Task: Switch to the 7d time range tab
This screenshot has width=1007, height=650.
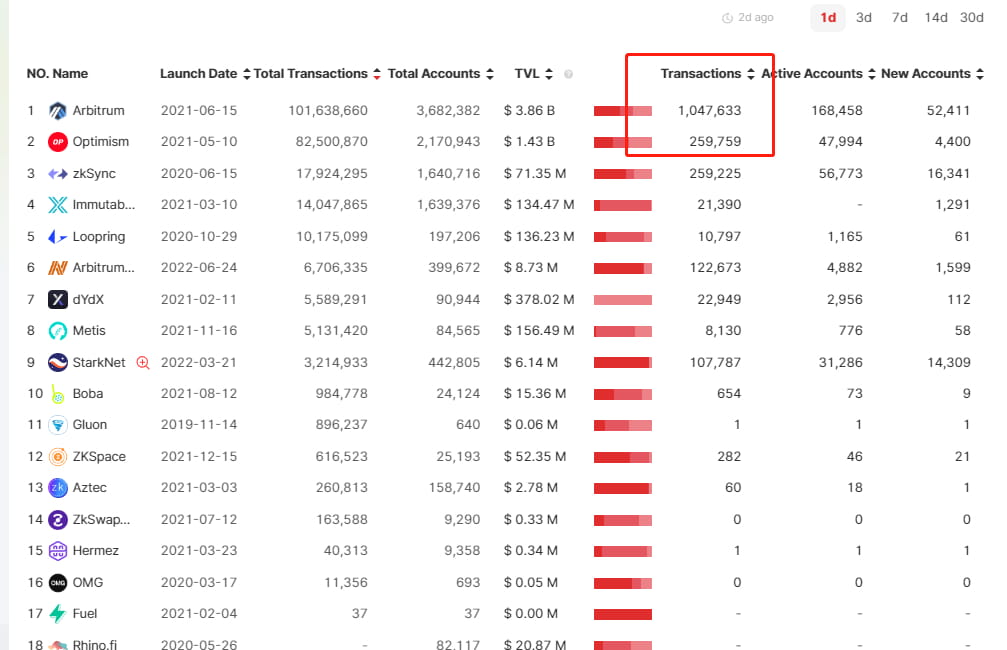Action: pyautogui.click(x=899, y=17)
